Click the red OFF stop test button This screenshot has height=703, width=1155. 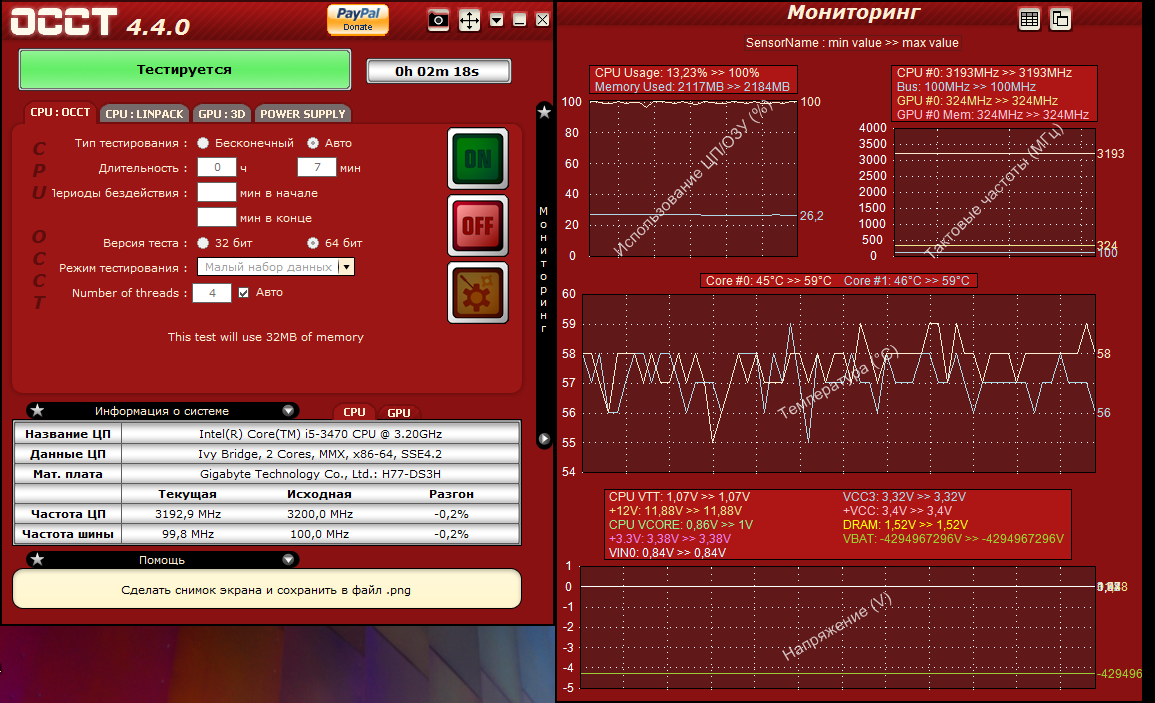(x=478, y=225)
